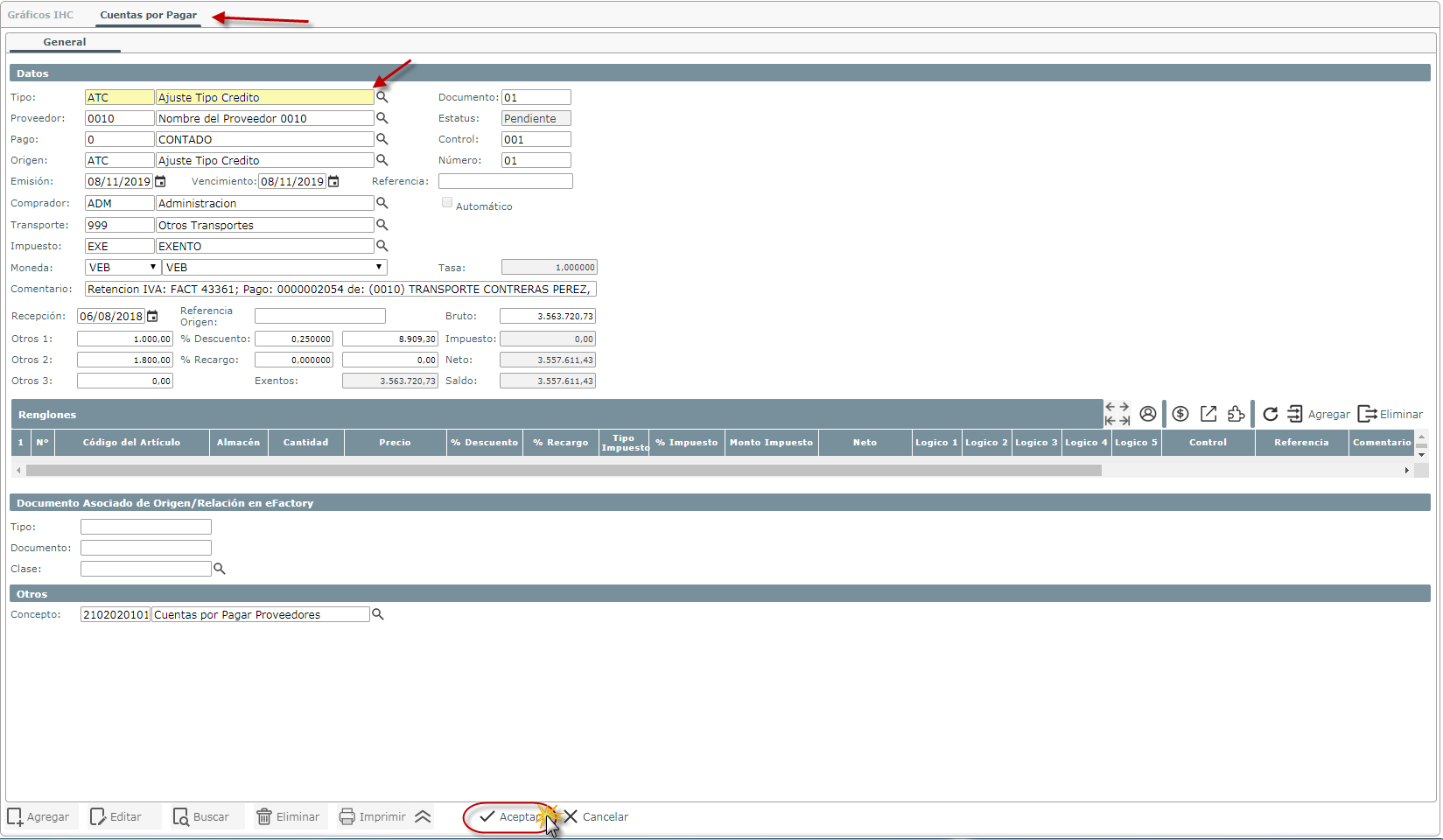Viewport: 1443px width, 840px height.
Task: Click the search magnifier beside Proveedor field
Action: tap(382, 118)
